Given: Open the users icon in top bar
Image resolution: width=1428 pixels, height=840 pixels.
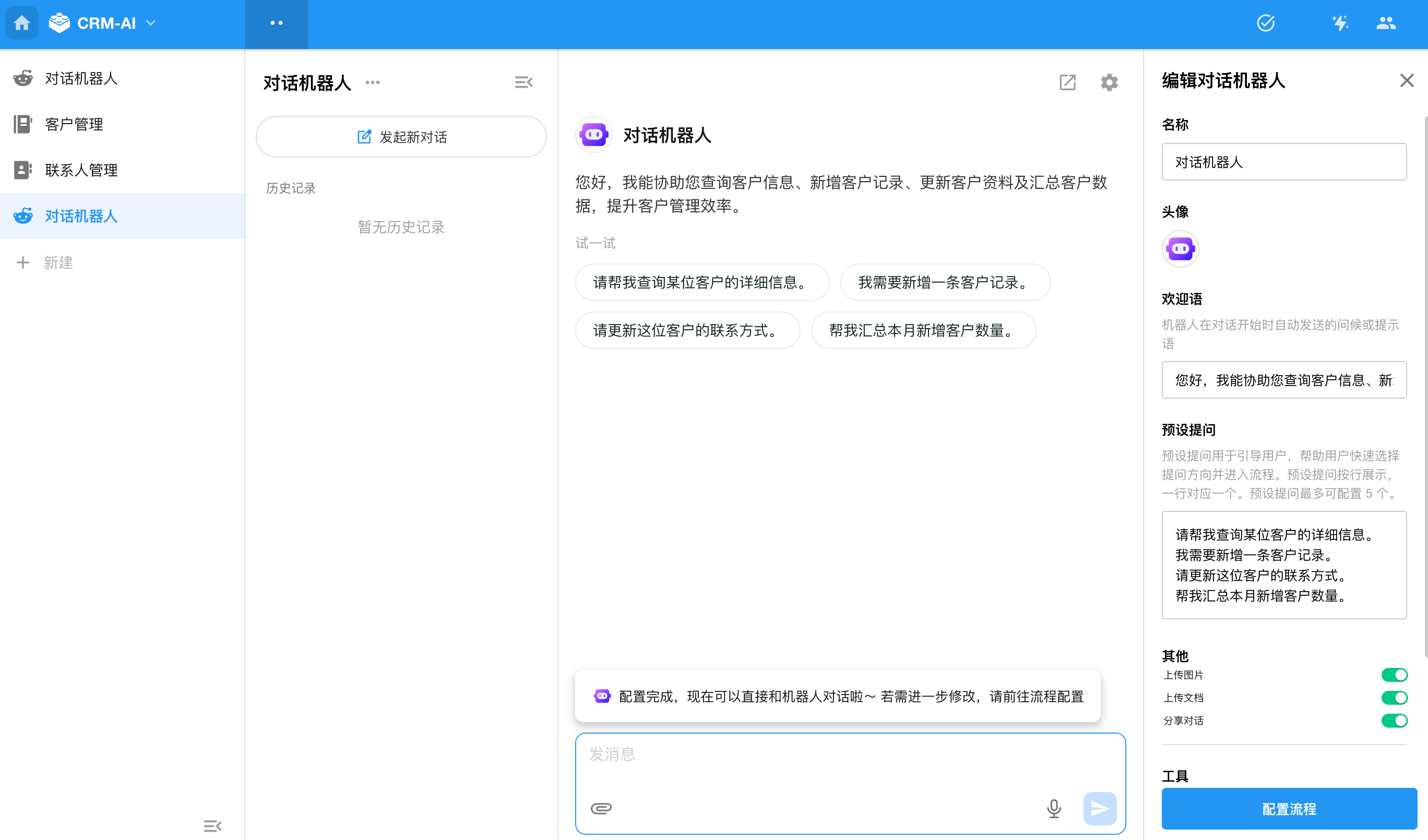Looking at the screenshot, I should pos(1386,23).
